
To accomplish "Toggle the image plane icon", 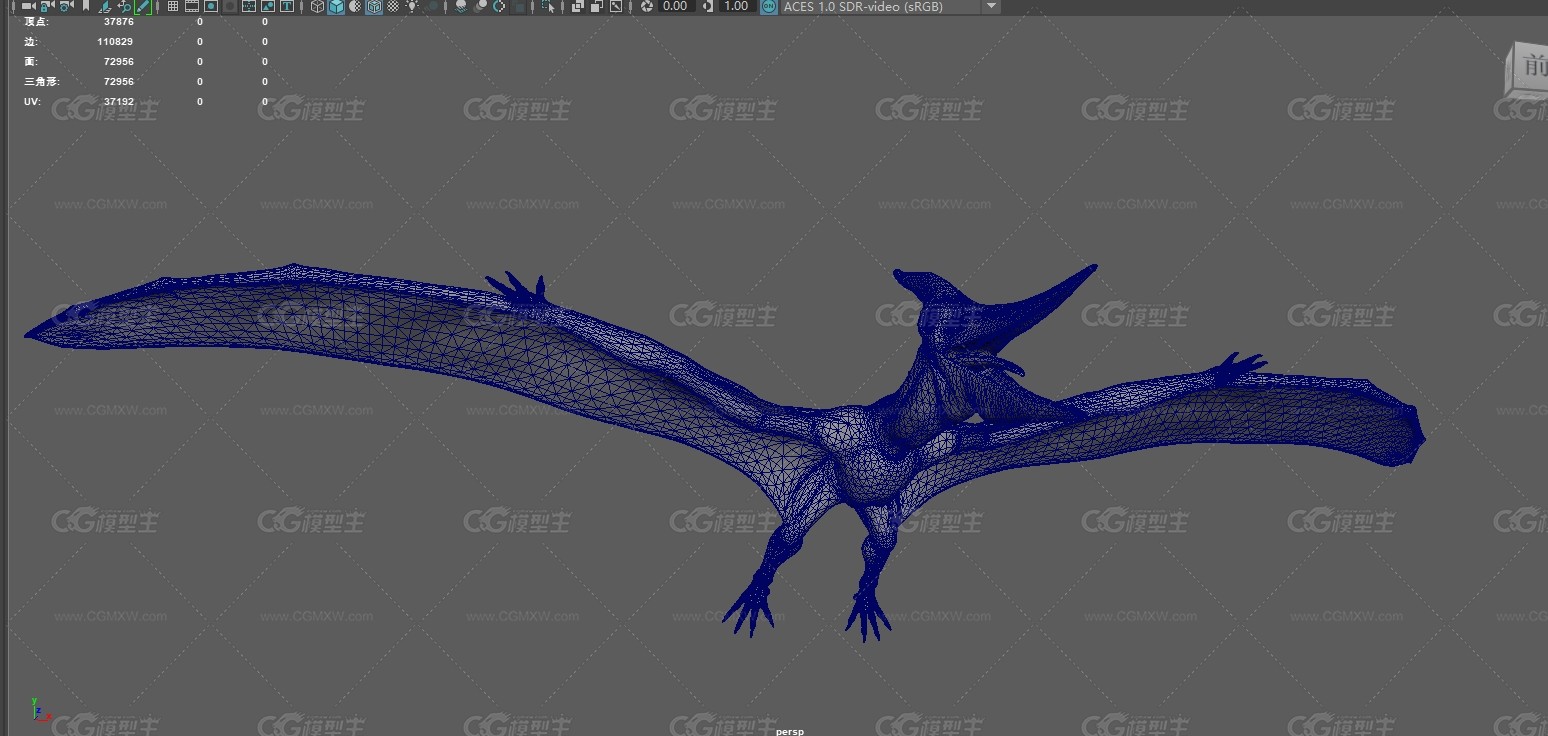I will 105,6.
